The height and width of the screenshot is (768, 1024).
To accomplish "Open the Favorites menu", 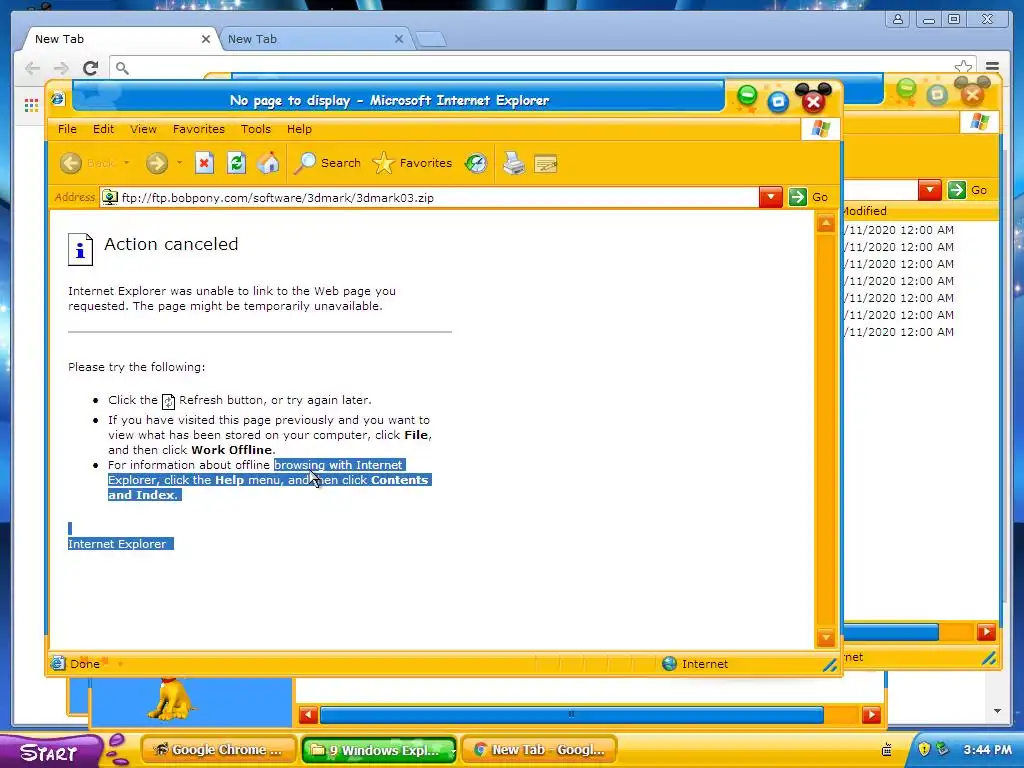I will (x=199, y=129).
